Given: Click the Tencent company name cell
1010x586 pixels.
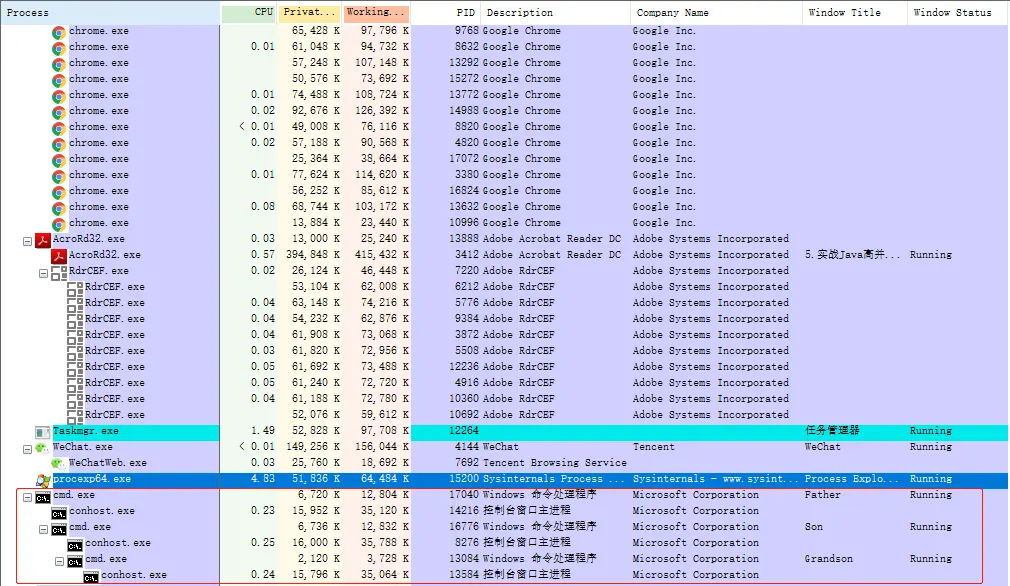Looking at the screenshot, I should coord(654,447).
